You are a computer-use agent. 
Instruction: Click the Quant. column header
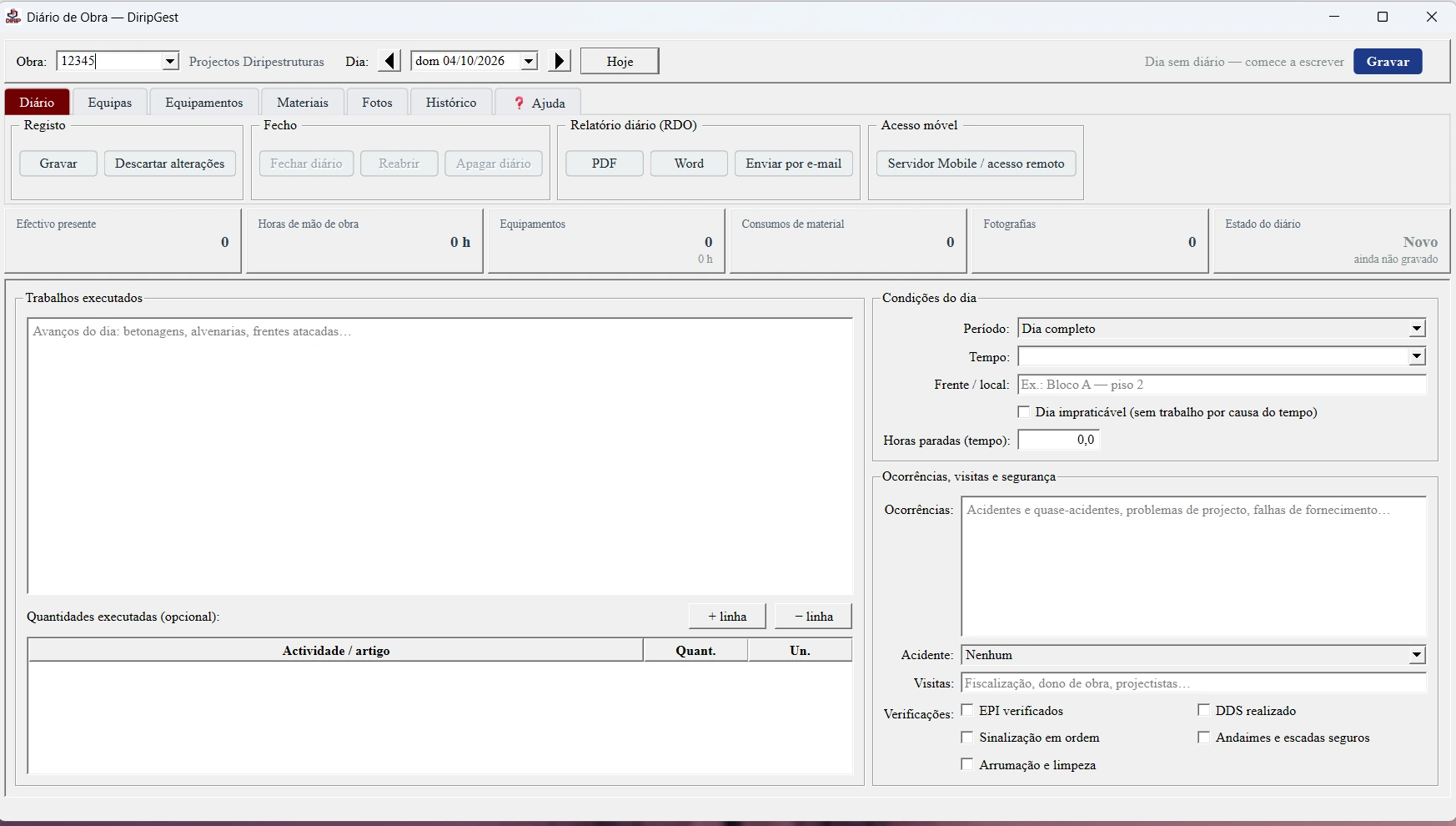click(695, 651)
